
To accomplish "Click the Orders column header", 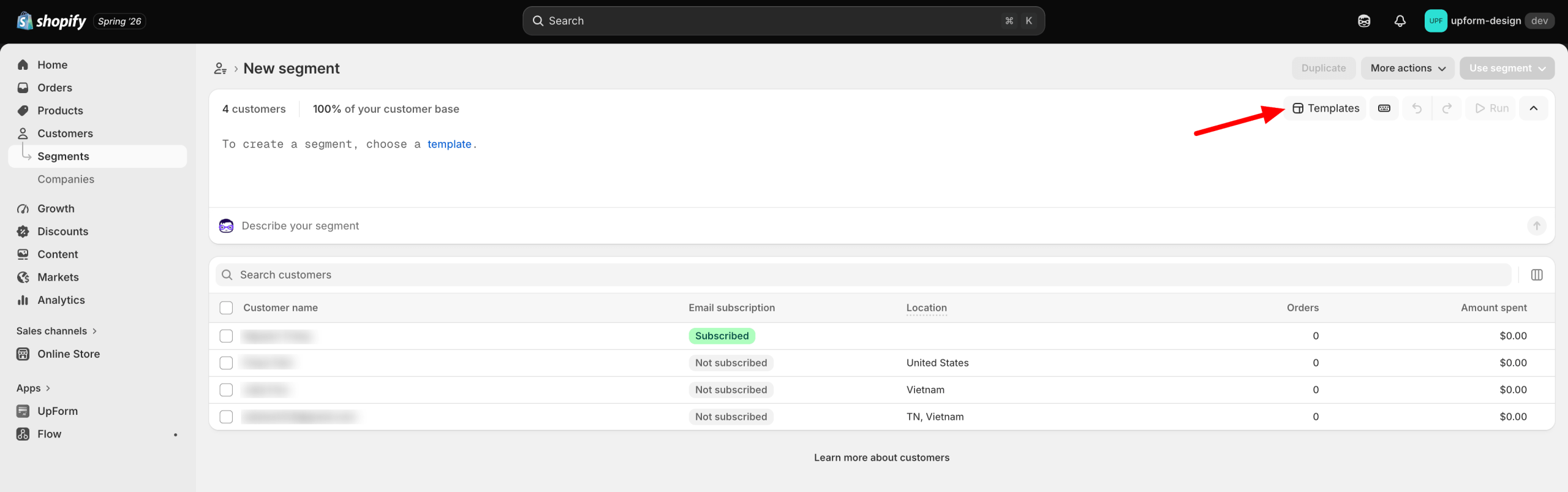I will click(x=1303, y=308).
